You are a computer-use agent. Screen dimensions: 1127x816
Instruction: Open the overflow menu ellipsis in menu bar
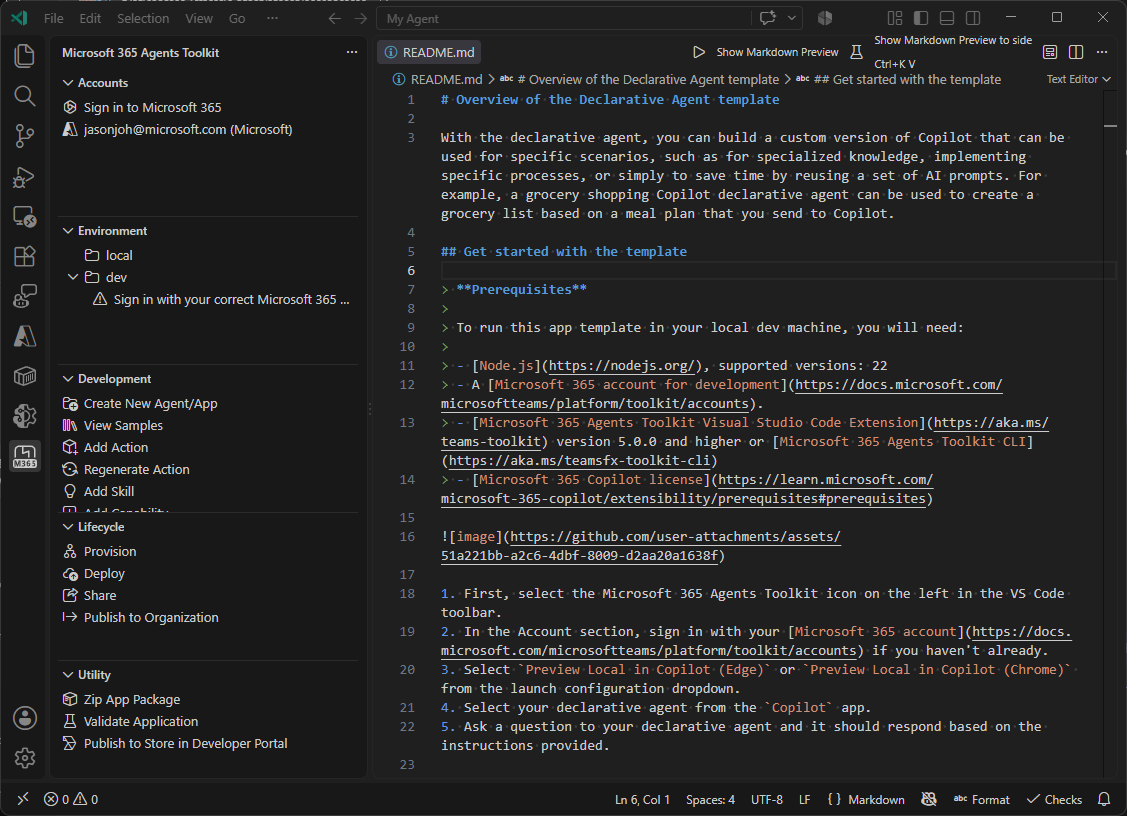coord(272,19)
